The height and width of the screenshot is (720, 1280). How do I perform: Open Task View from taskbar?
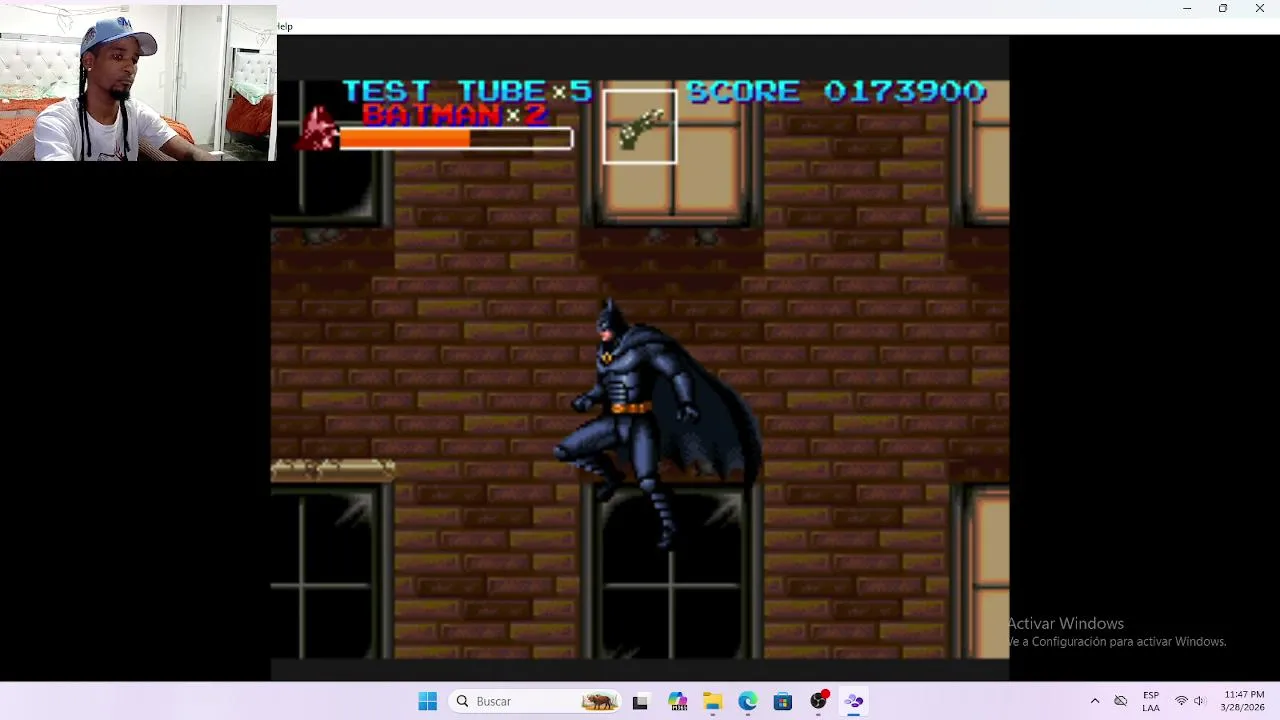[x=640, y=701]
